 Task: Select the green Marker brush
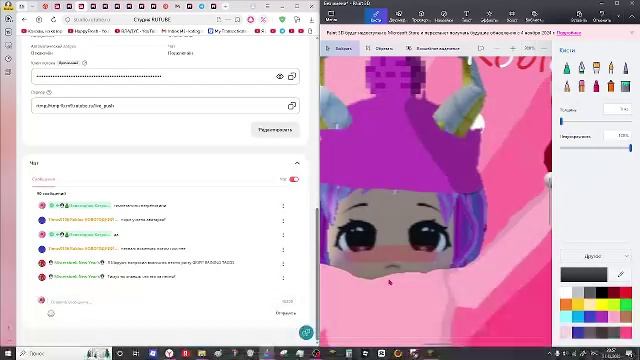coord(567,68)
